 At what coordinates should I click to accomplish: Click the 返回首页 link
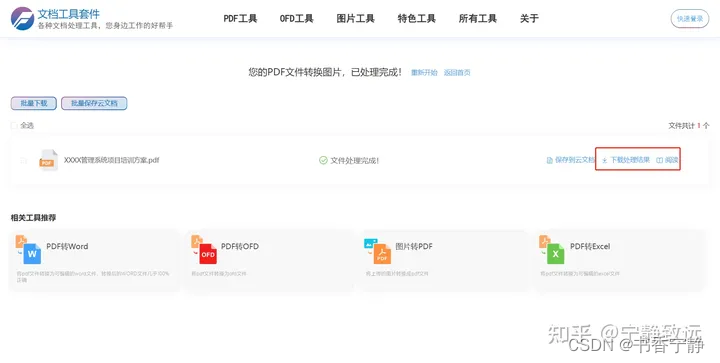(457, 73)
